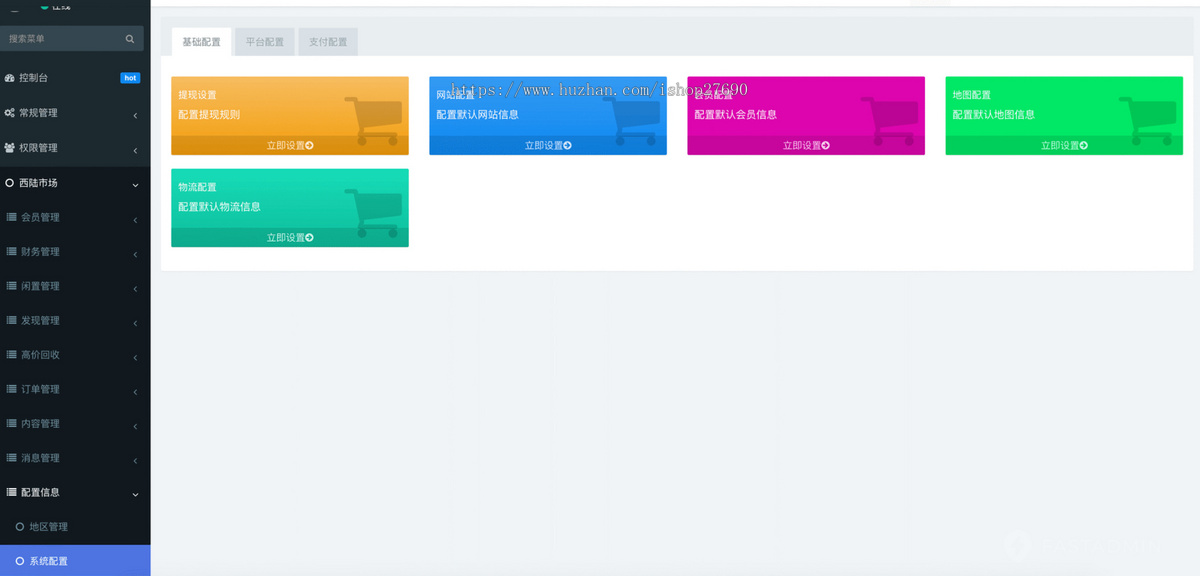Click the gears icon beside 常规管理
1200x576 pixels.
click(x=10, y=113)
